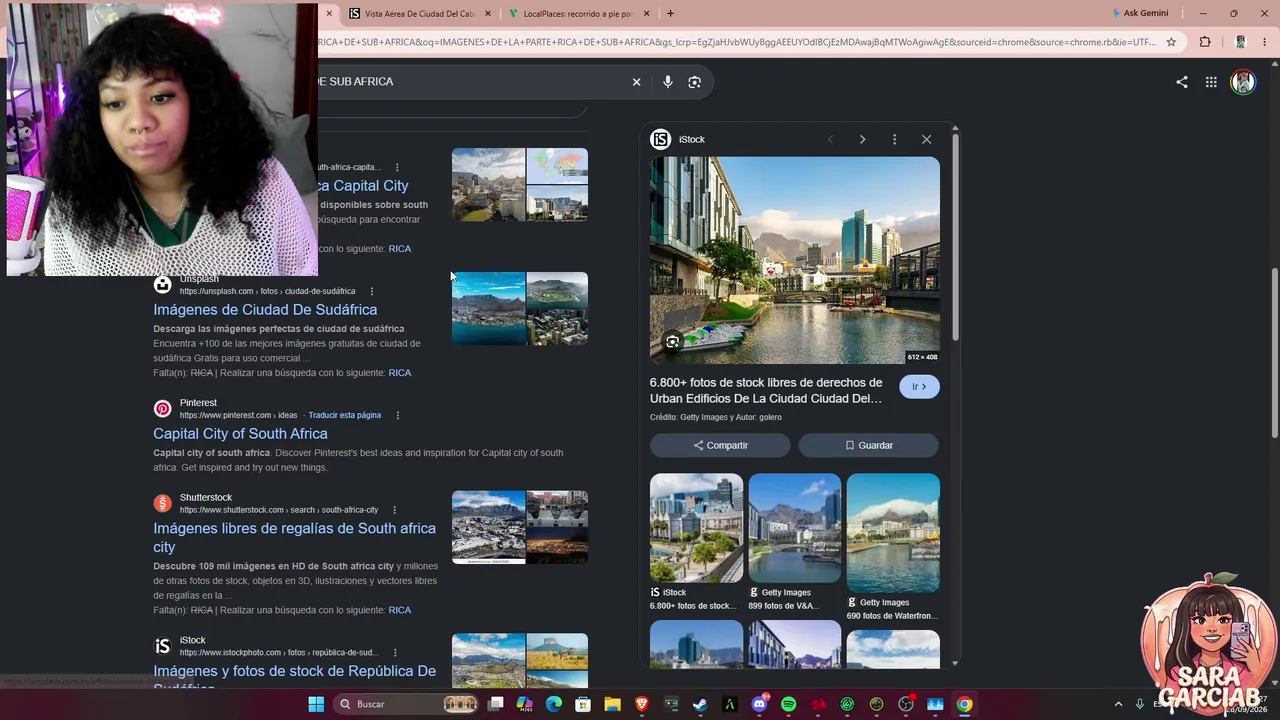1280x720 pixels.
Task: Start a voice search with the microphone
Action: click(668, 82)
